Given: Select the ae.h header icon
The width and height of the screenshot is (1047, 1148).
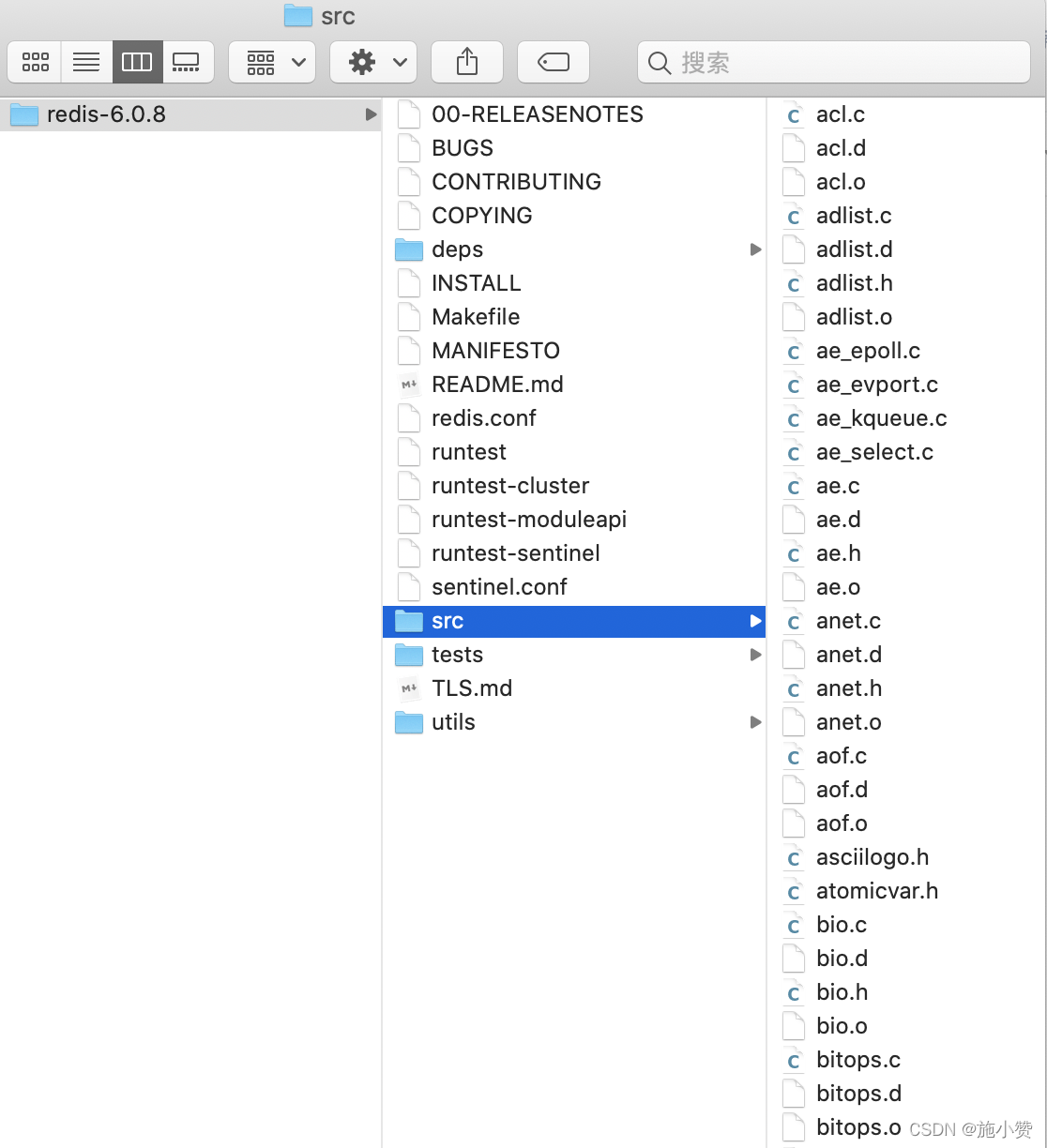Looking at the screenshot, I should pos(794,553).
